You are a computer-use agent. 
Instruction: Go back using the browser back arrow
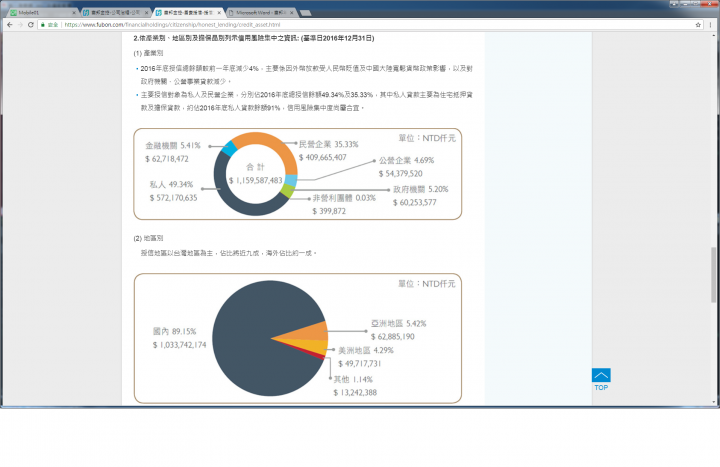click(10, 25)
